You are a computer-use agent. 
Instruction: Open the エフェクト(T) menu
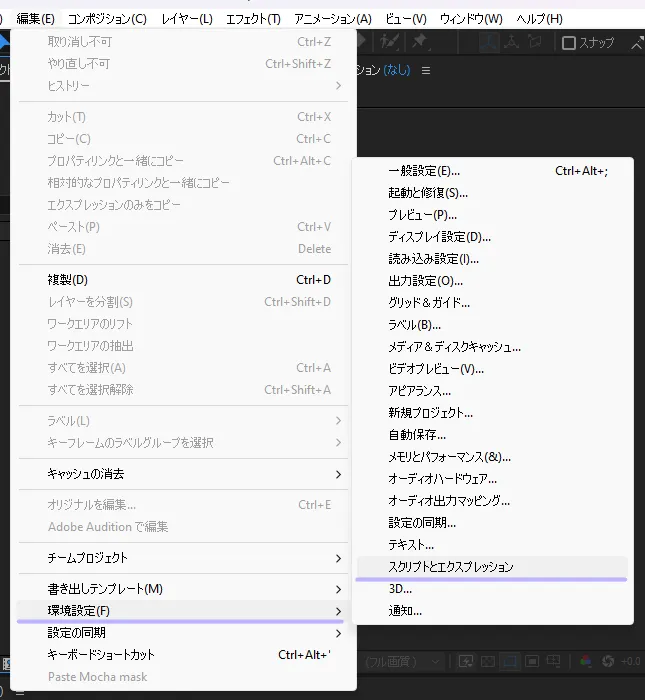coord(253,19)
